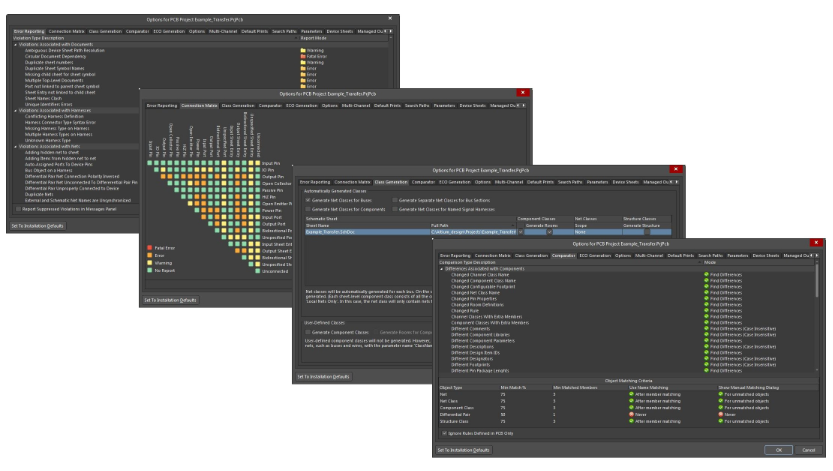Screen dimensions: 833x471
Task: Click red Never icon under Show Manual Matching Dialog
Action: (x=721, y=414)
